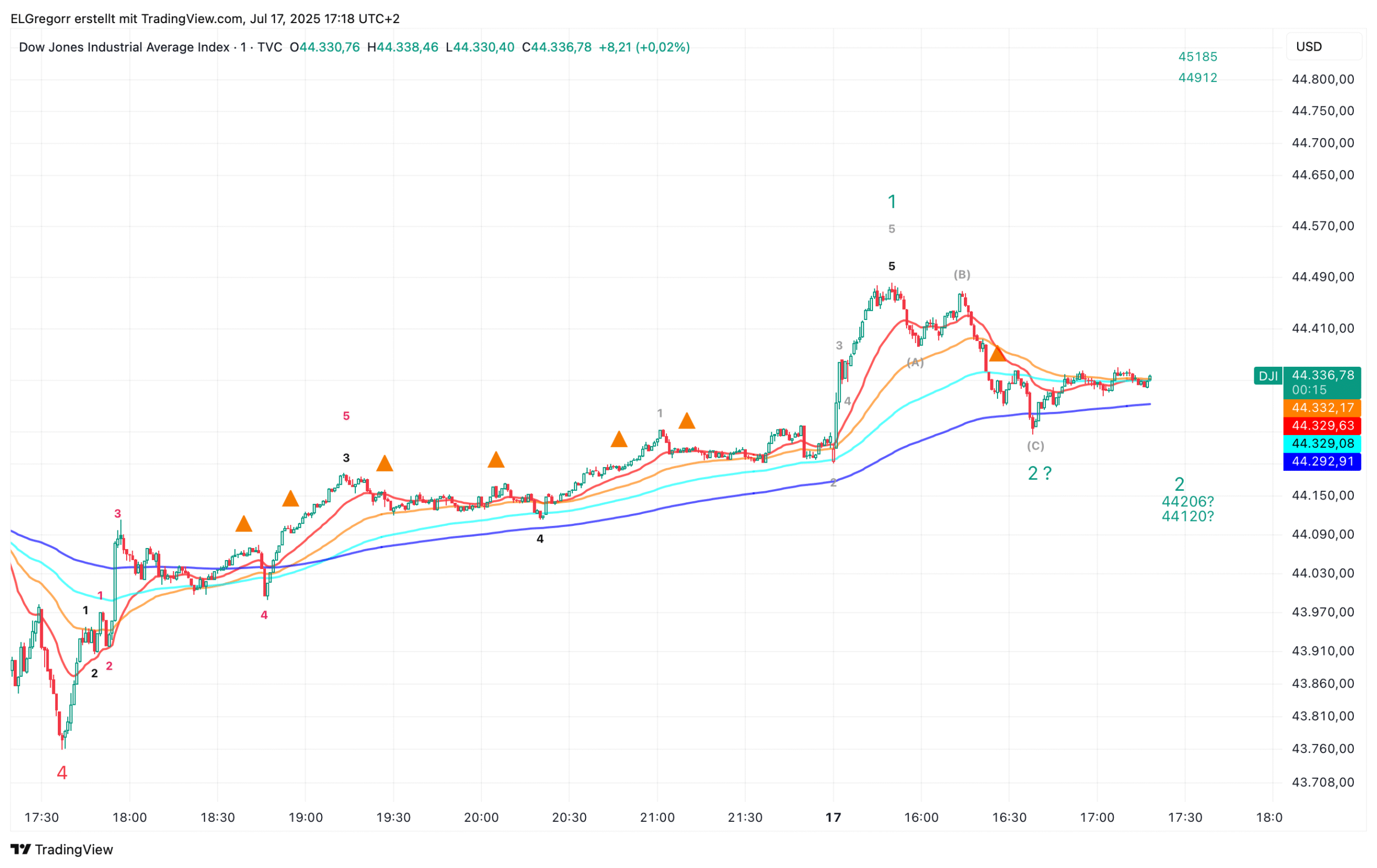Click the bold 17 date marker on time axis
Viewport: 1377px width, 868px height.
click(x=833, y=817)
